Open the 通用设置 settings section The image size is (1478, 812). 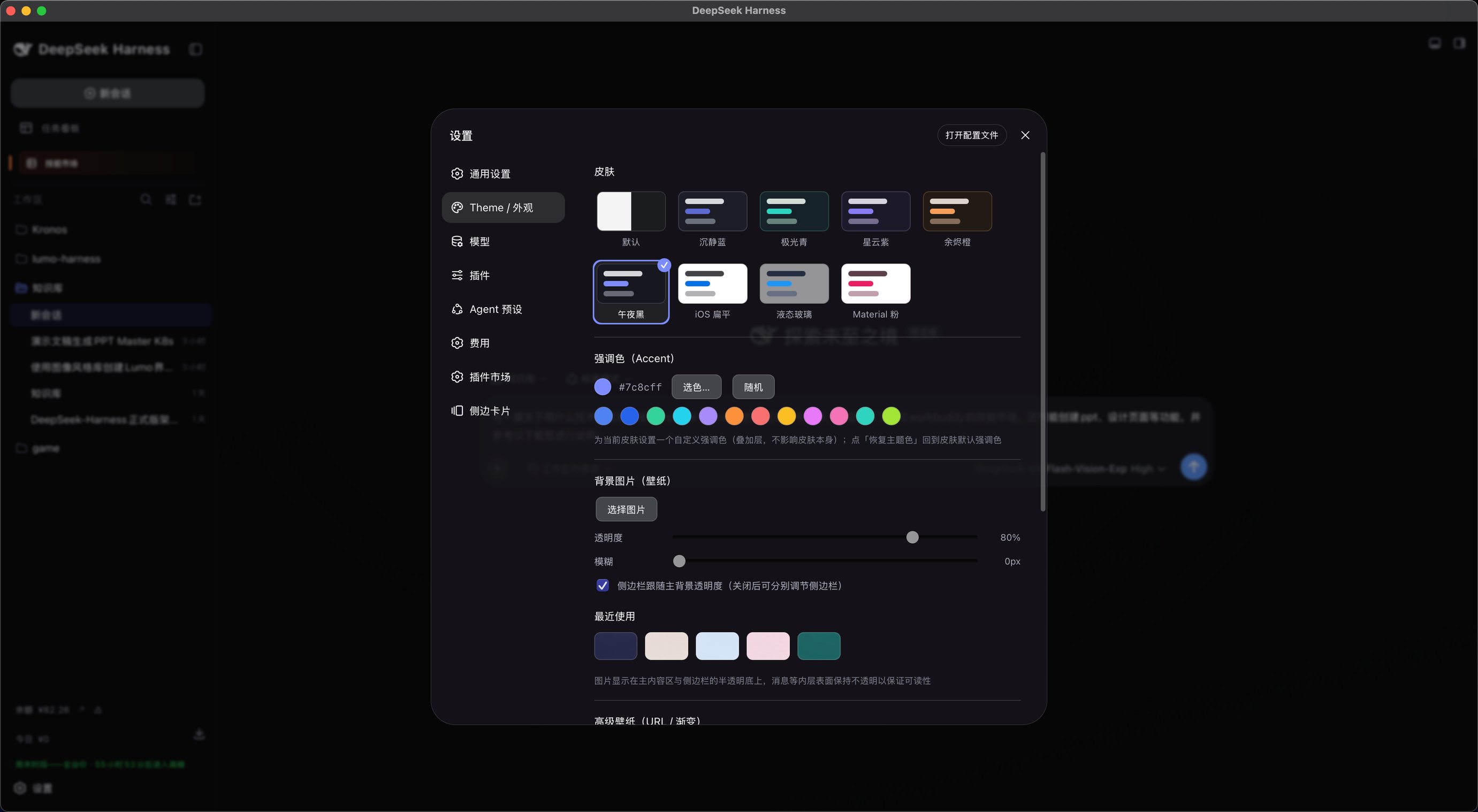503,174
